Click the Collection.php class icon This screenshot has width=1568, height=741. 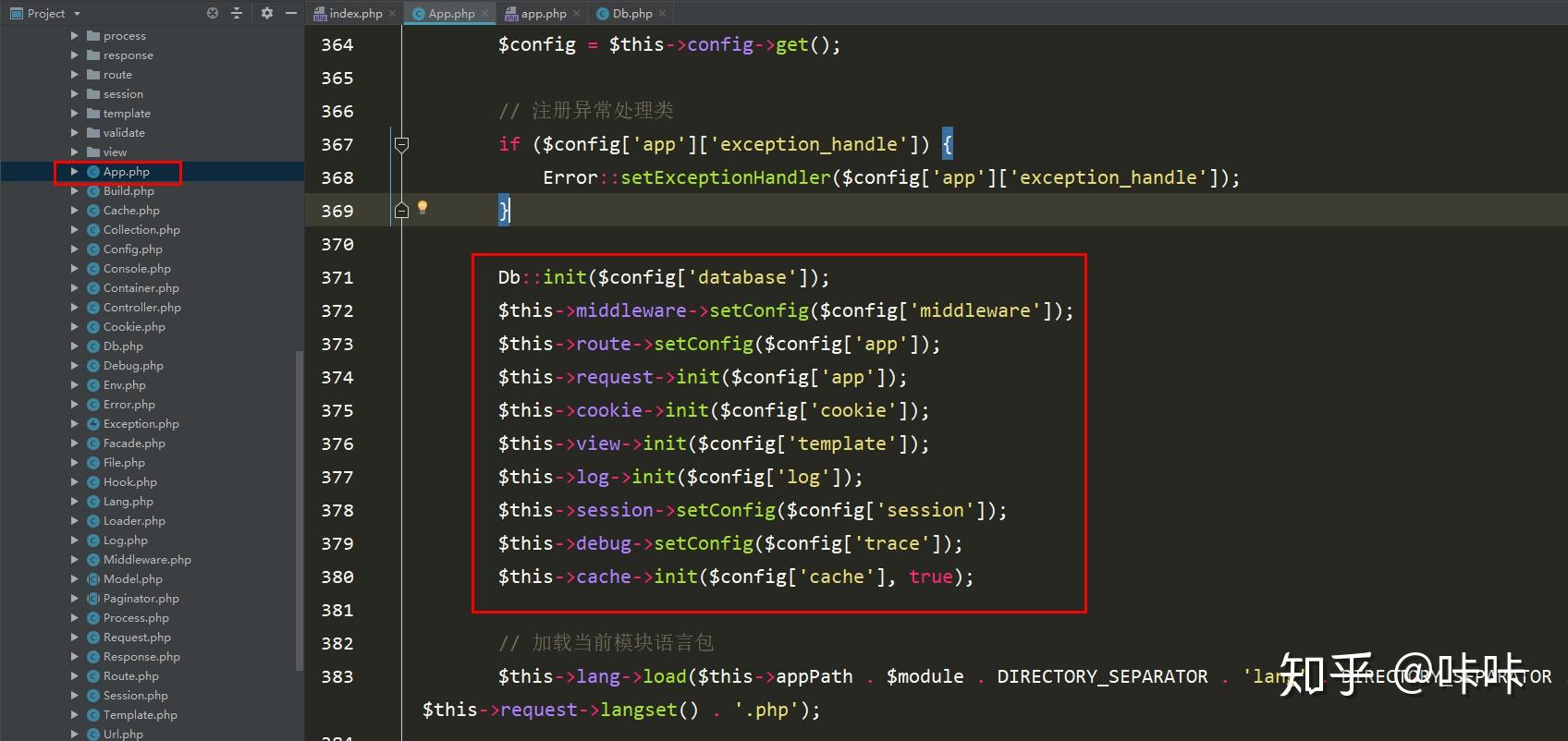[93, 230]
